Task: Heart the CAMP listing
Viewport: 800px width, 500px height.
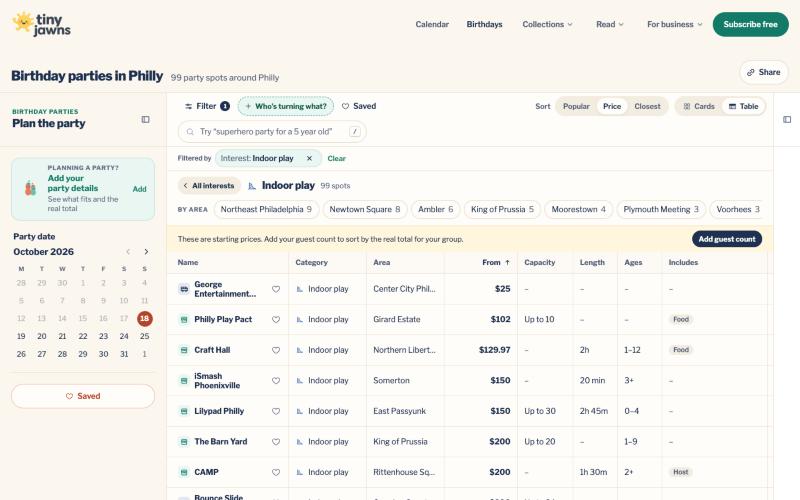Action: pos(276,472)
